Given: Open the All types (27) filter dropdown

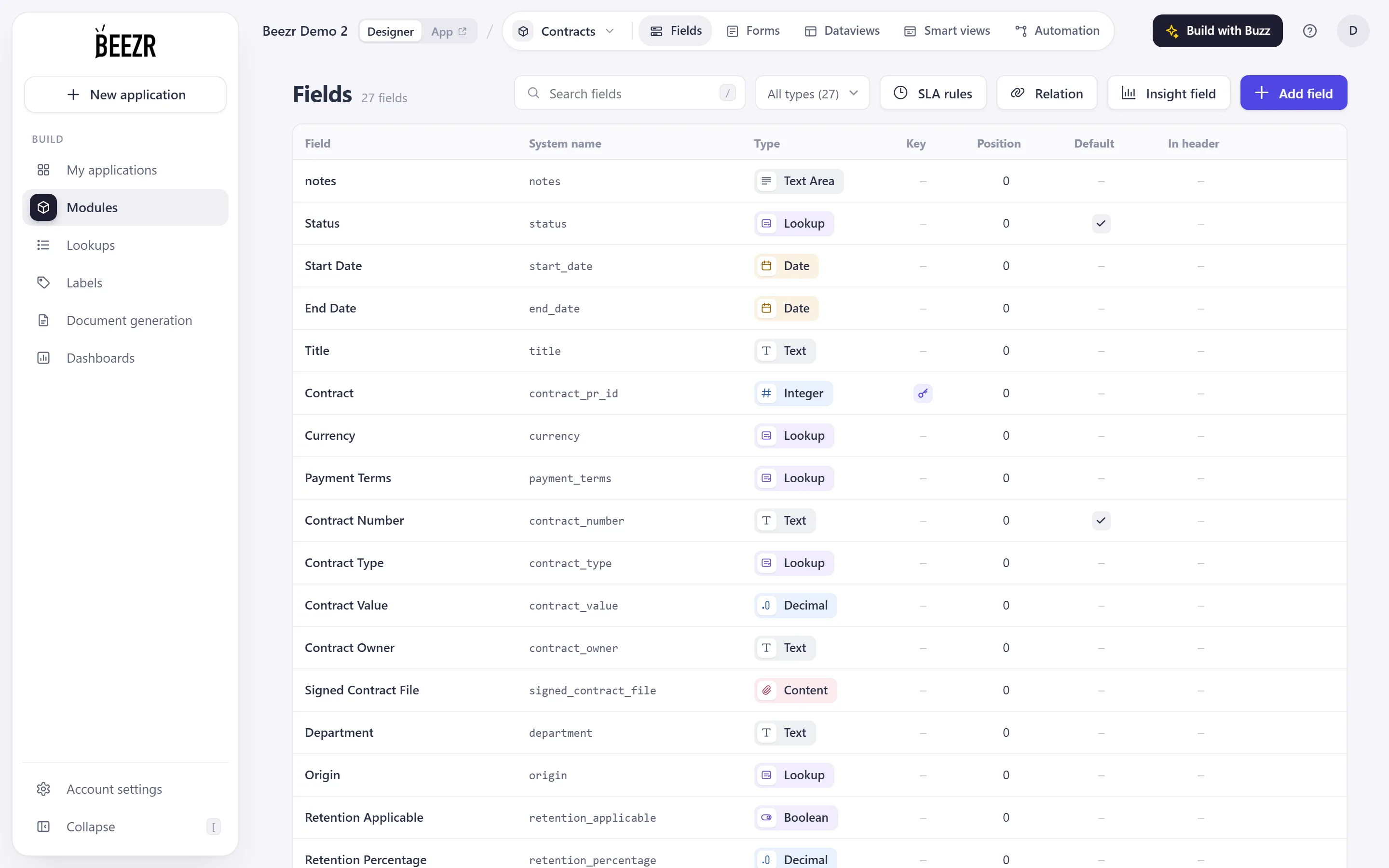Looking at the screenshot, I should 812,93.
